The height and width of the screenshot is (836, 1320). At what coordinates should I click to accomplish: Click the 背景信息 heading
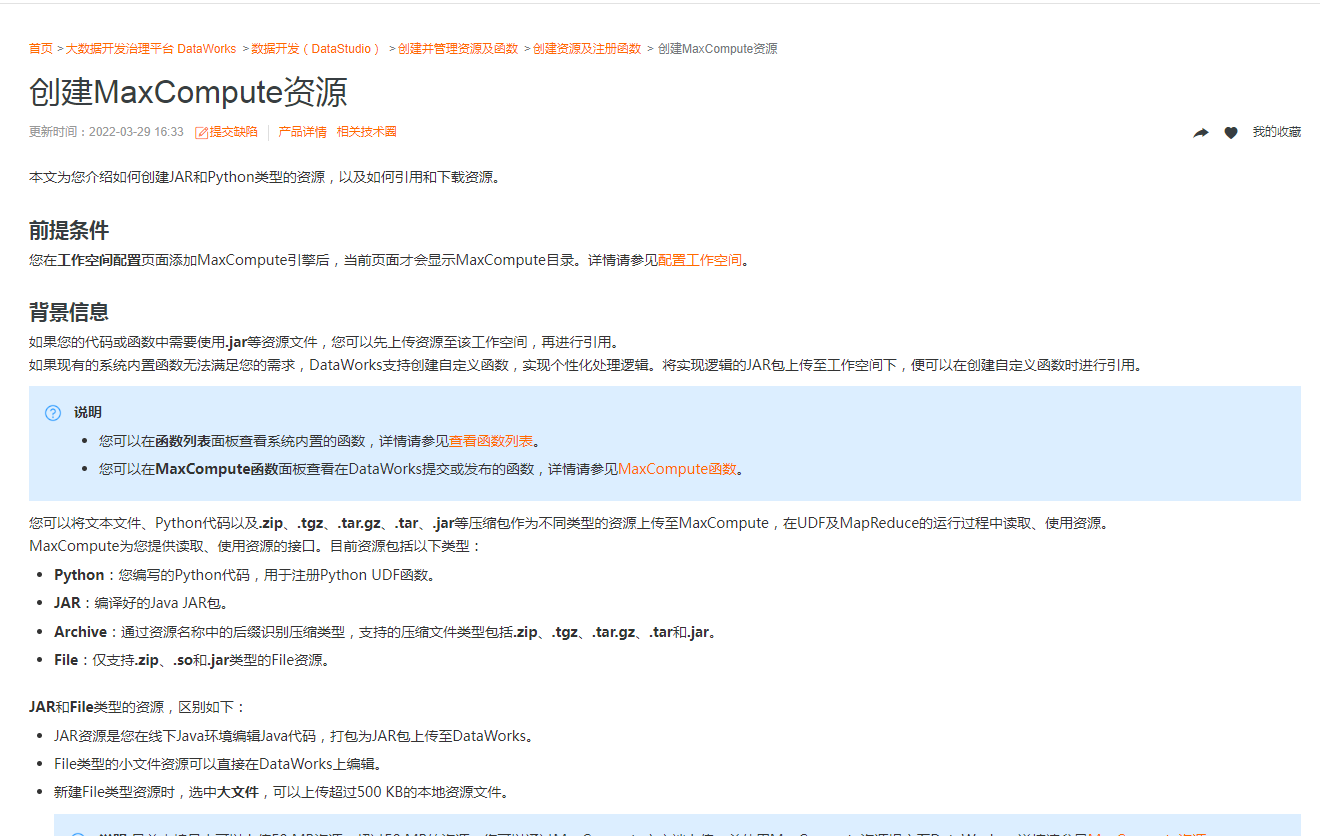pyautogui.click(x=69, y=312)
